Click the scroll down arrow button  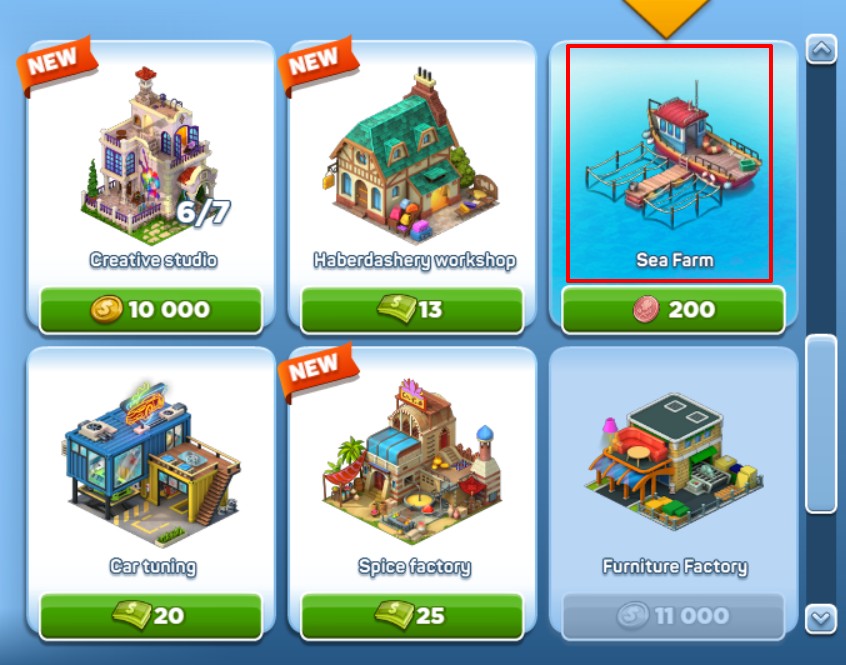tap(821, 619)
